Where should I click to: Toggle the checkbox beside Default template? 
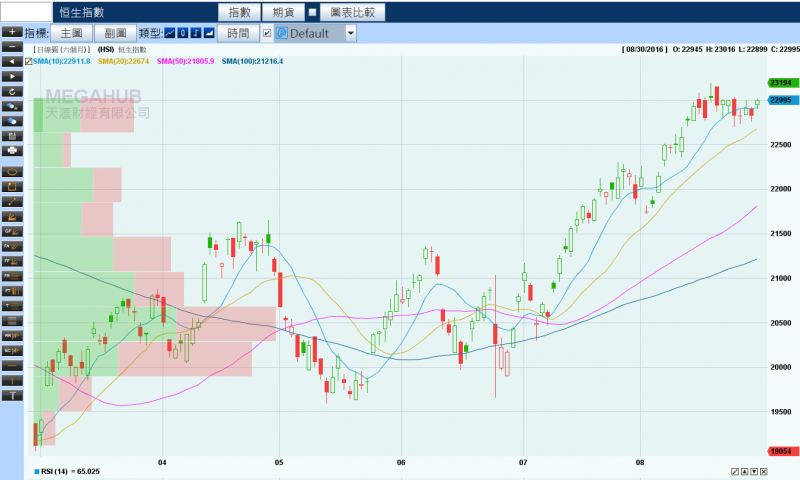(x=266, y=33)
